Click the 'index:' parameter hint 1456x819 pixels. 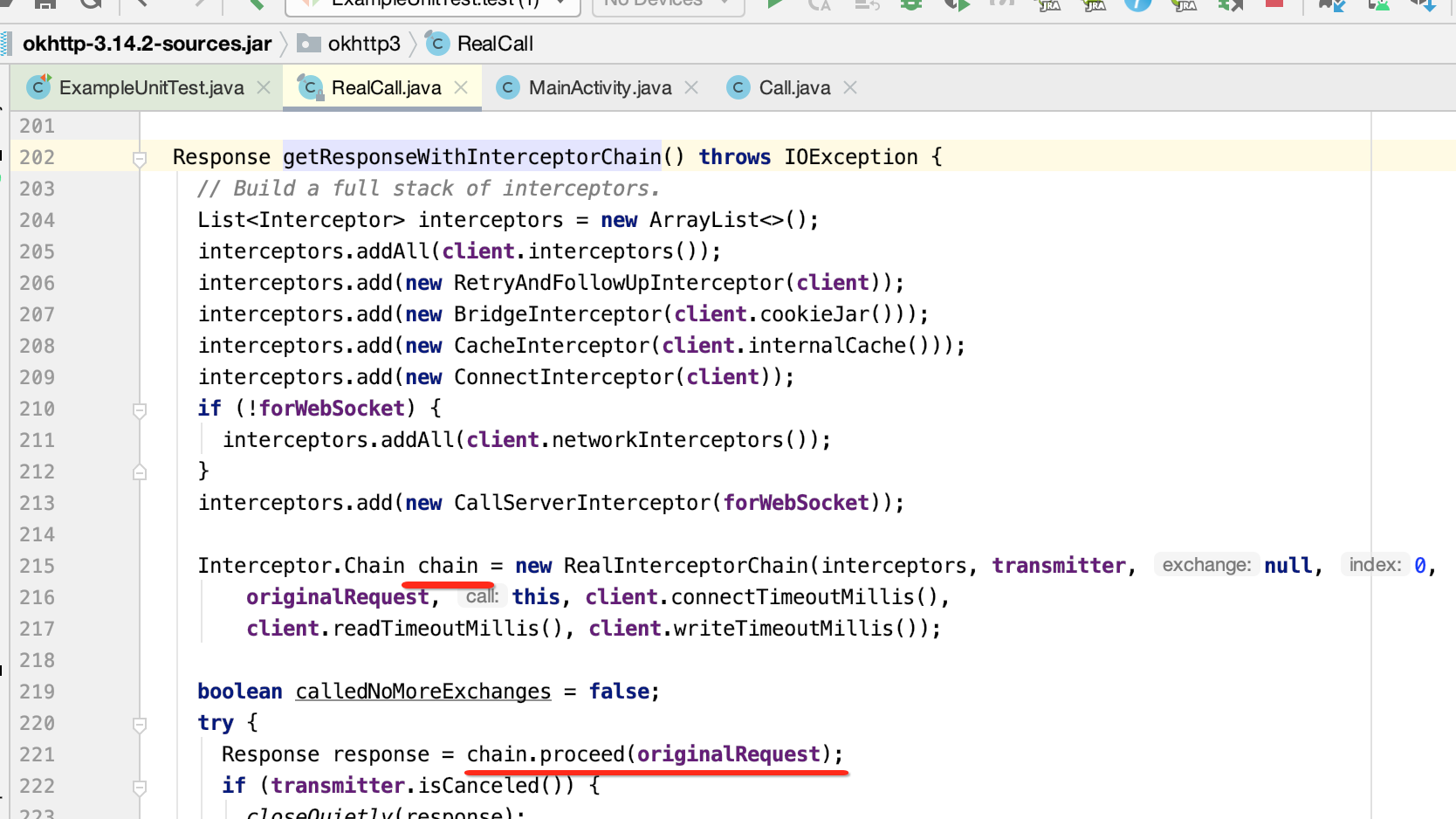(x=1375, y=565)
